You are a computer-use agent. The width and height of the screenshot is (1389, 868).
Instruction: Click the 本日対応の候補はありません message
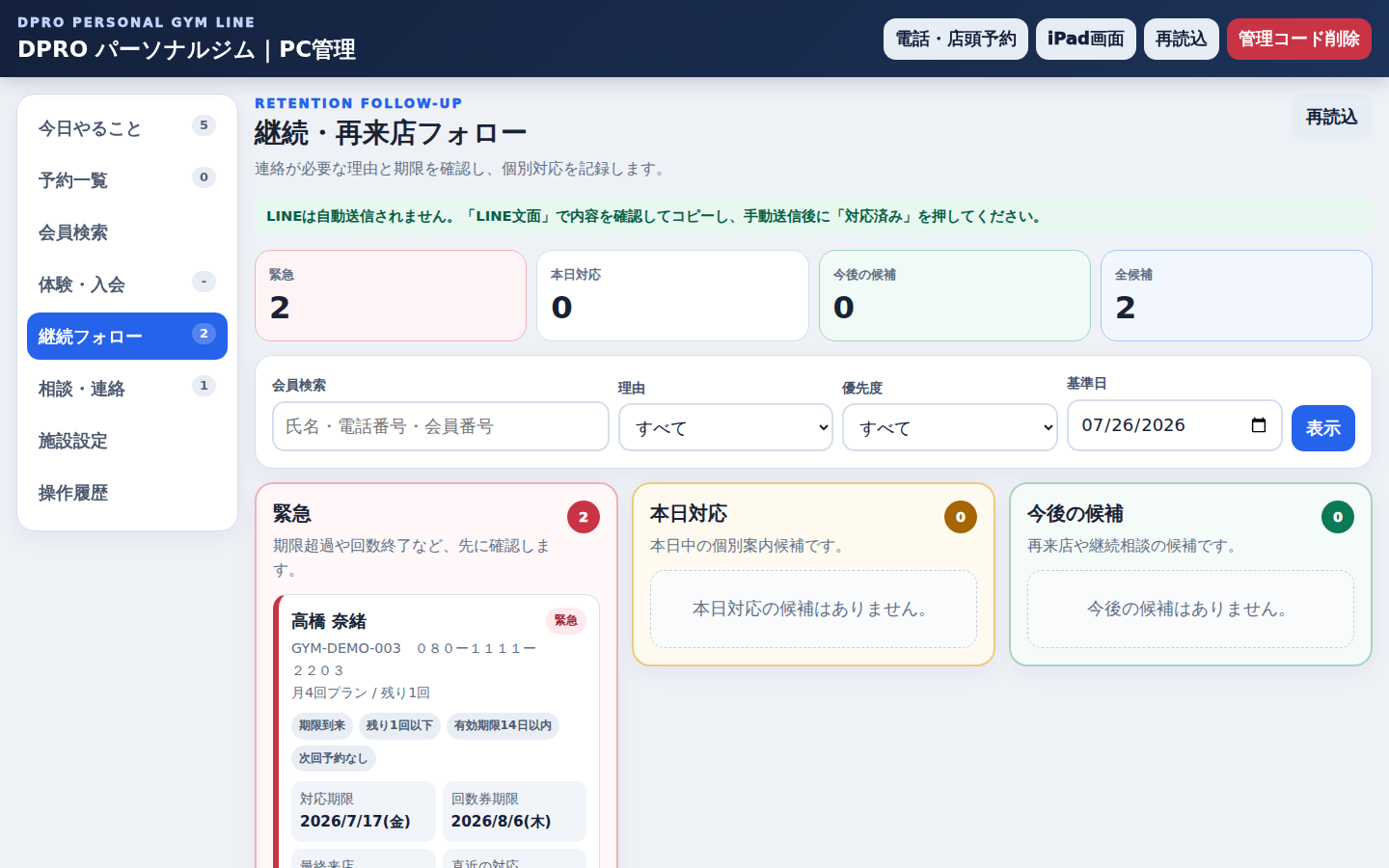pyautogui.click(x=813, y=609)
